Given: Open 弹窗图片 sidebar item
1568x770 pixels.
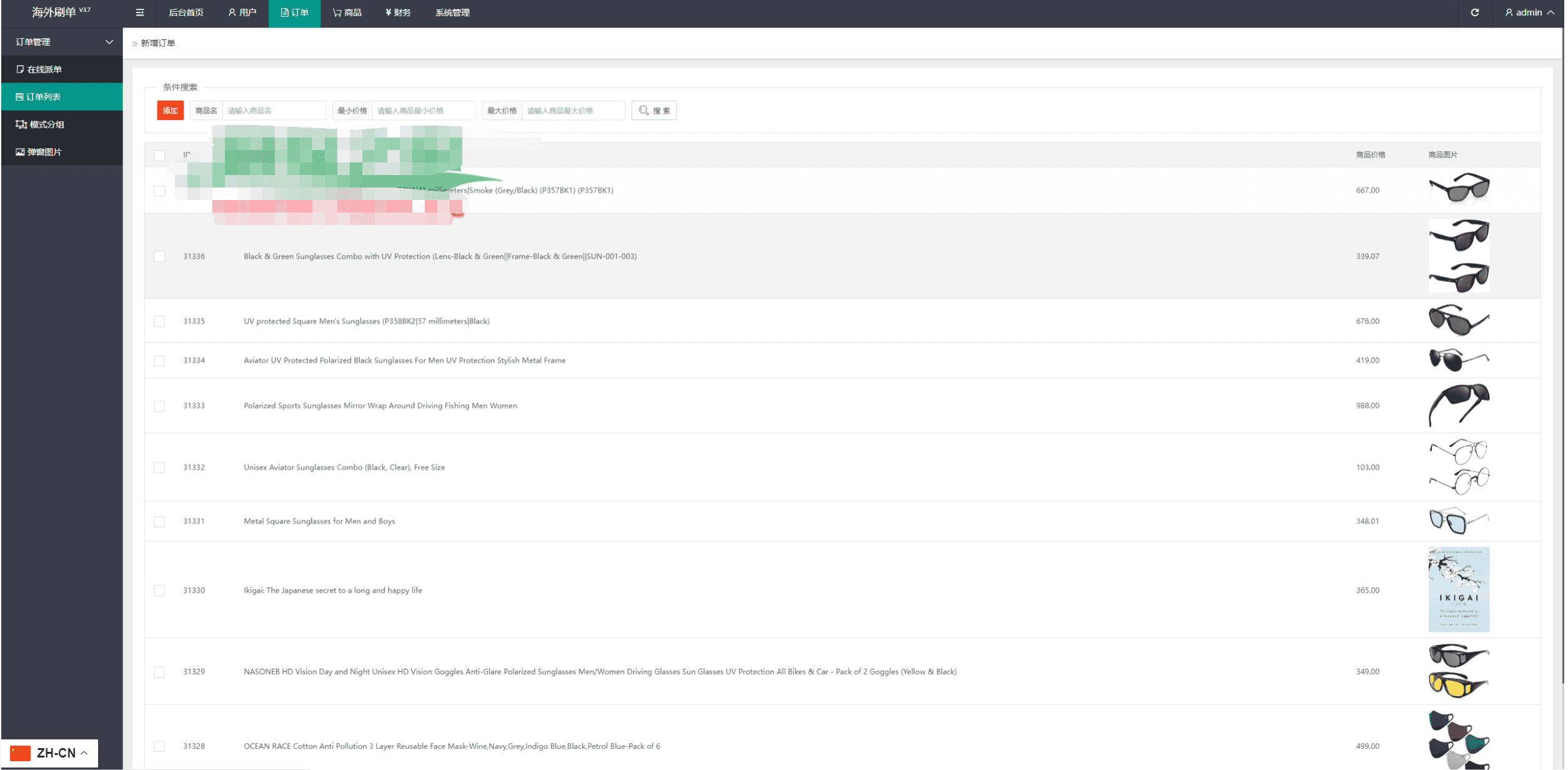Looking at the screenshot, I should click(x=44, y=152).
